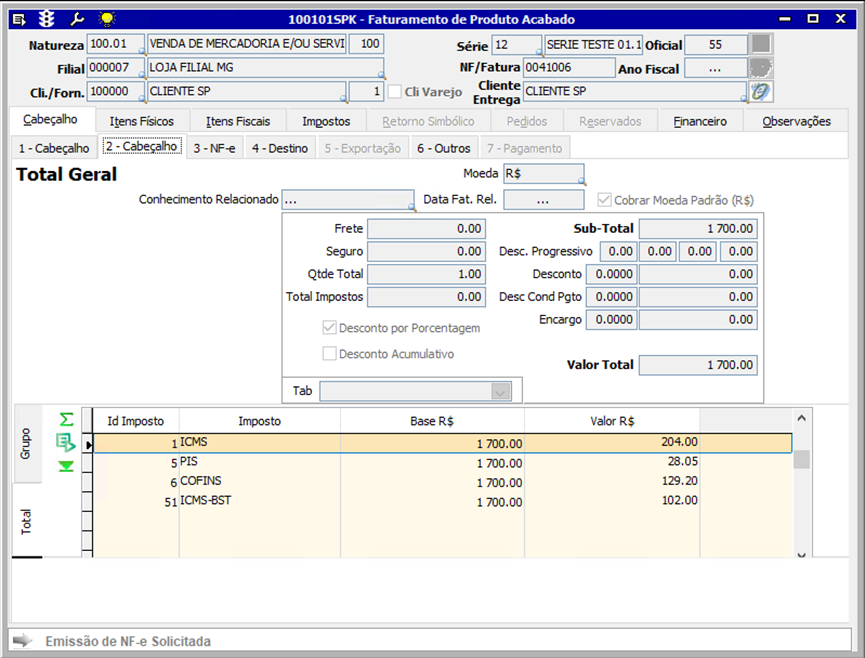The height and width of the screenshot is (658, 865).
Task: Click the green export grid icon
Action: point(66,442)
